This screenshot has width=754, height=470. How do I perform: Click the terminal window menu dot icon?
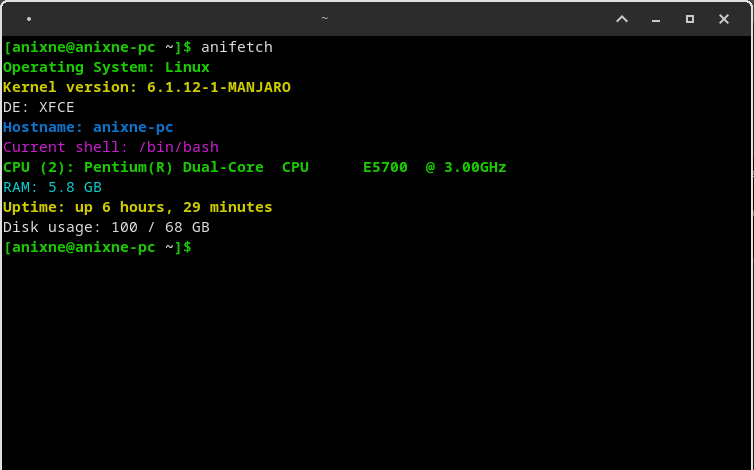coord(29,19)
